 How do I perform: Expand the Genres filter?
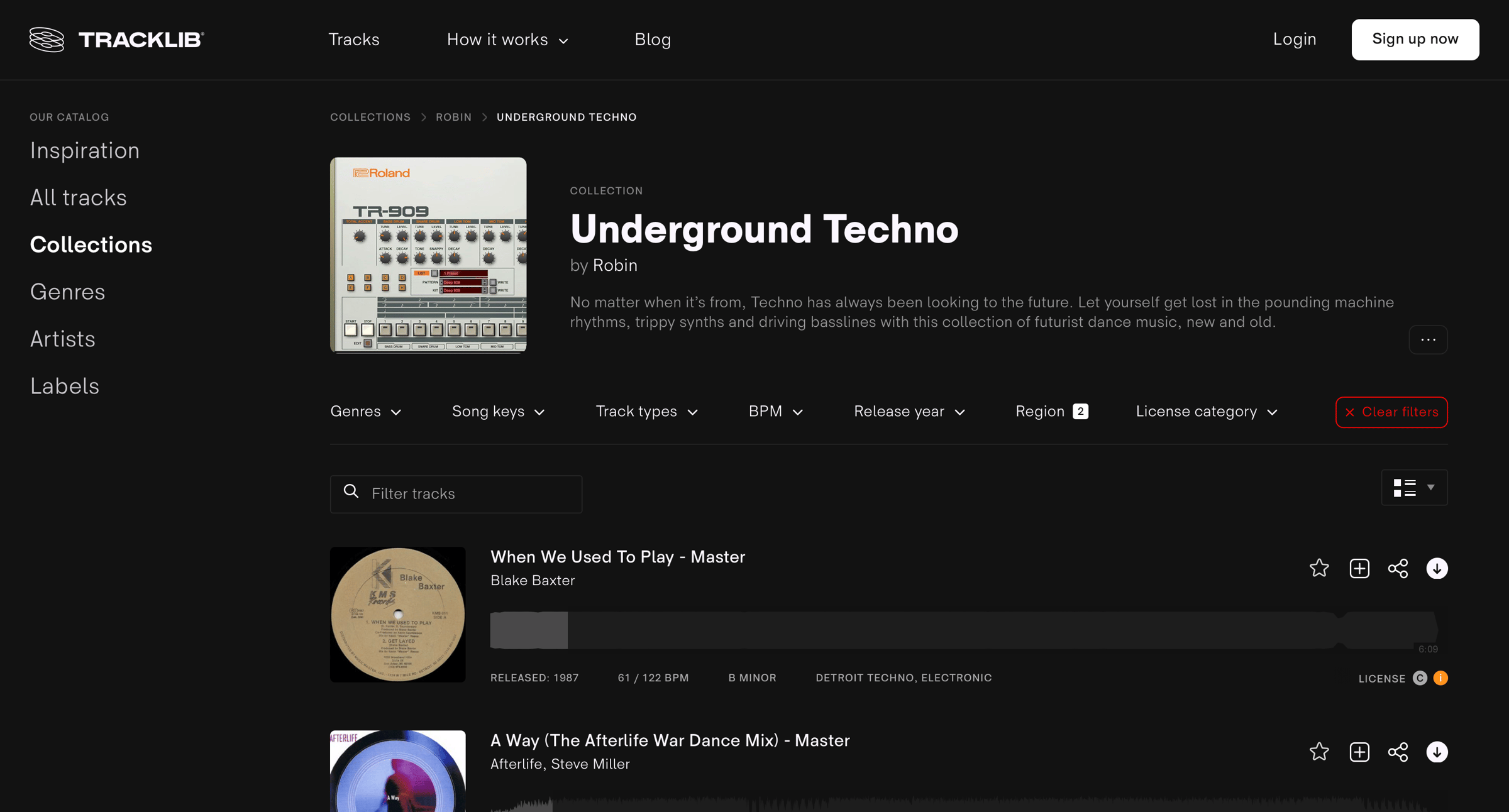pos(366,412)
